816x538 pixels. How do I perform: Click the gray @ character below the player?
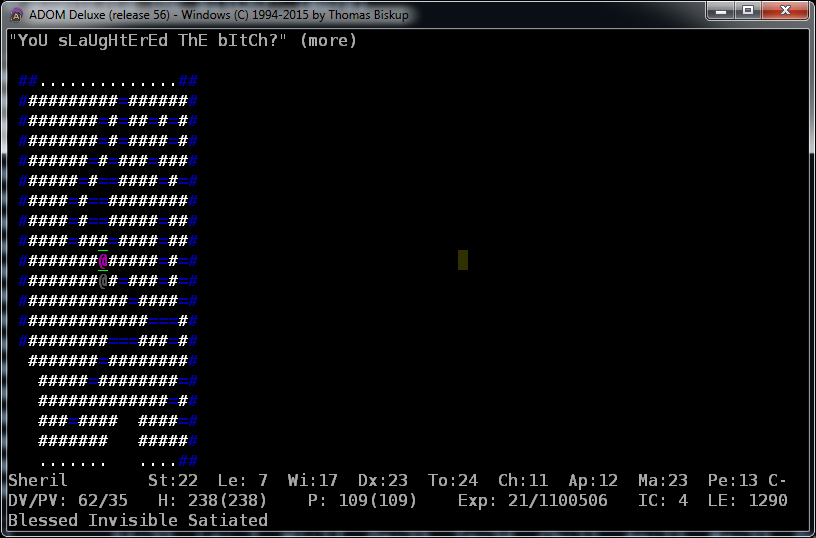(x=103, y=281)
